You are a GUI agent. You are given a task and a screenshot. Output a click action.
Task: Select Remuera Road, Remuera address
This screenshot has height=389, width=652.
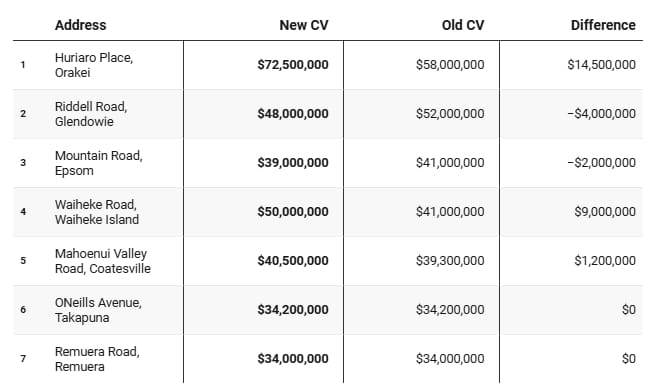[x=97, y=359]
